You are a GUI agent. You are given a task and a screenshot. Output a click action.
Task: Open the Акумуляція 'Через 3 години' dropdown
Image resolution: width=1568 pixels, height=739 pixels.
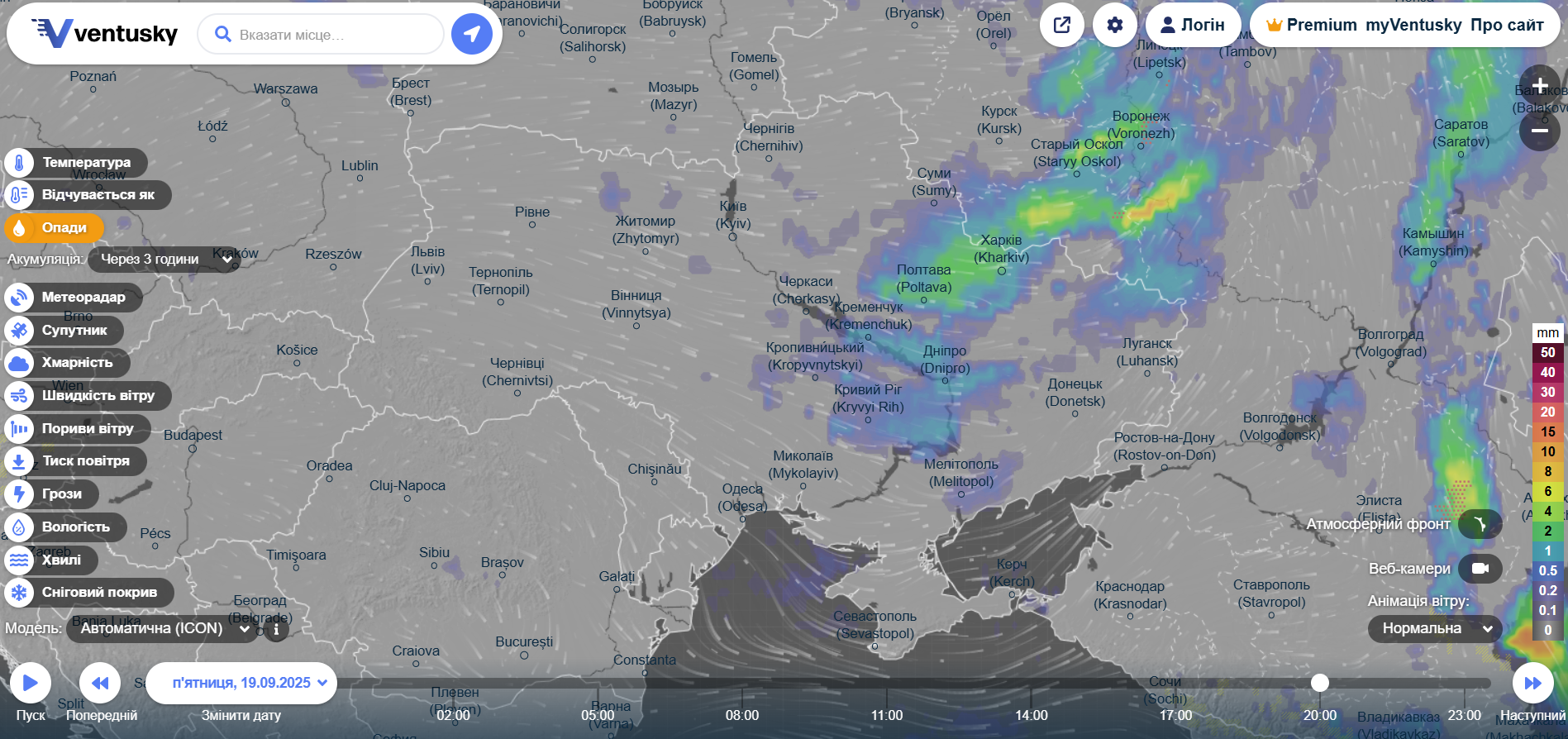click(x=164, y=260)
